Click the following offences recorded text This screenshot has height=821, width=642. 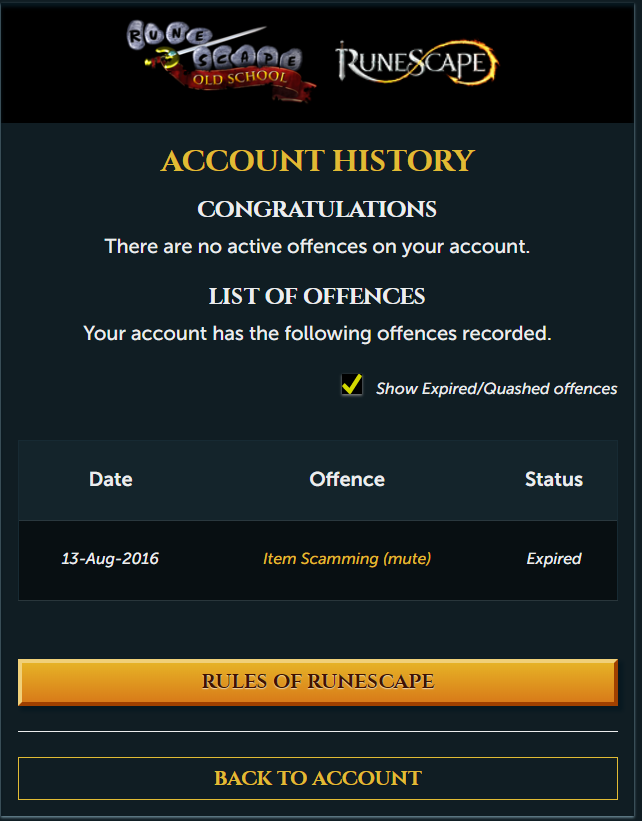317,334
